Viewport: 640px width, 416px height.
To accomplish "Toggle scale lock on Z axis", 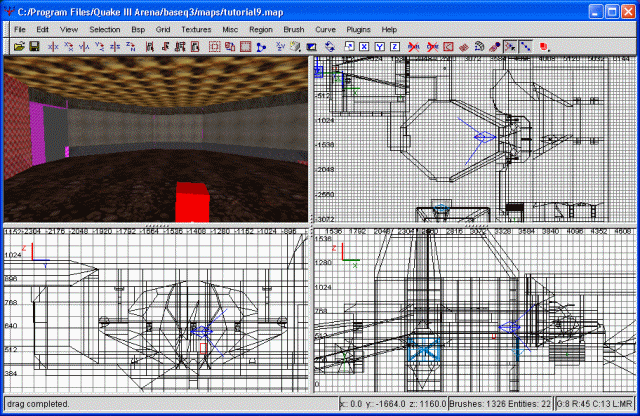I will [x=395, y=47].
